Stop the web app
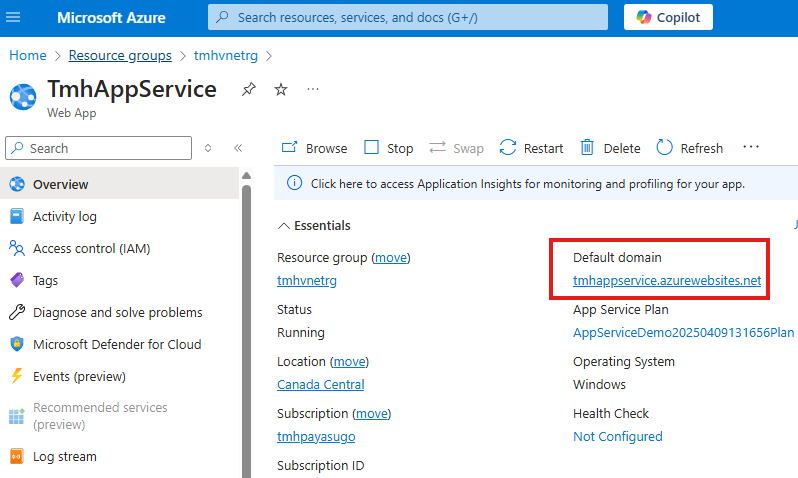 (x=388, y=148)
